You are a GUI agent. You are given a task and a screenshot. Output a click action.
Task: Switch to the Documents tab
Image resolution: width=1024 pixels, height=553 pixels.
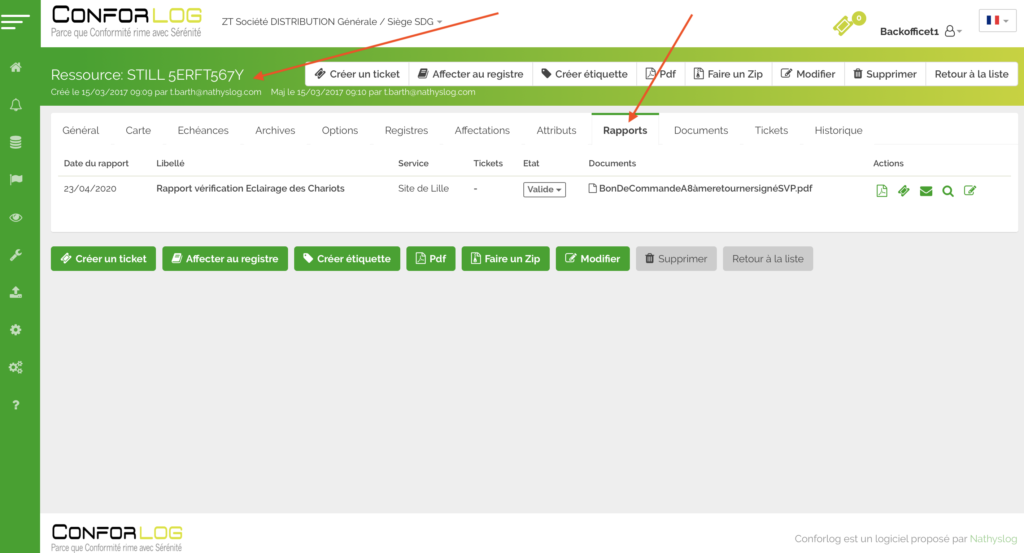click(x=700, y=130)
